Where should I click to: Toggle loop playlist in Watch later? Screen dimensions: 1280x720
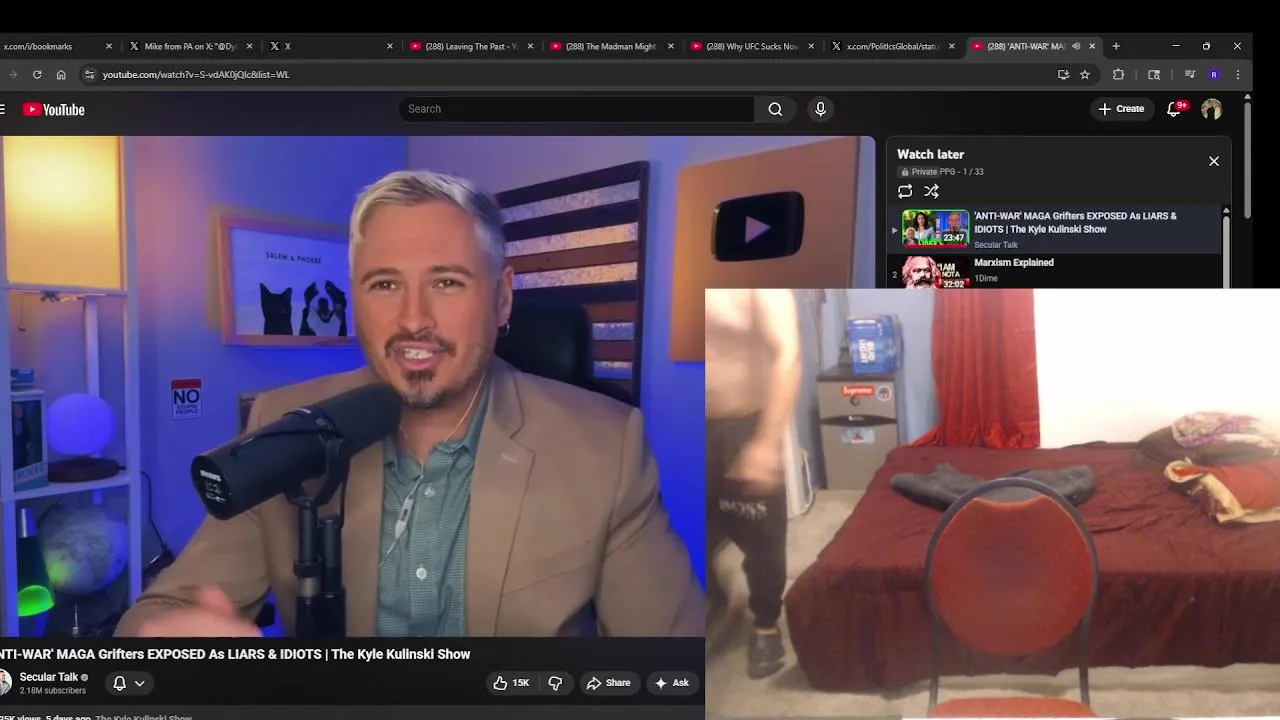(x=905, y=191)
